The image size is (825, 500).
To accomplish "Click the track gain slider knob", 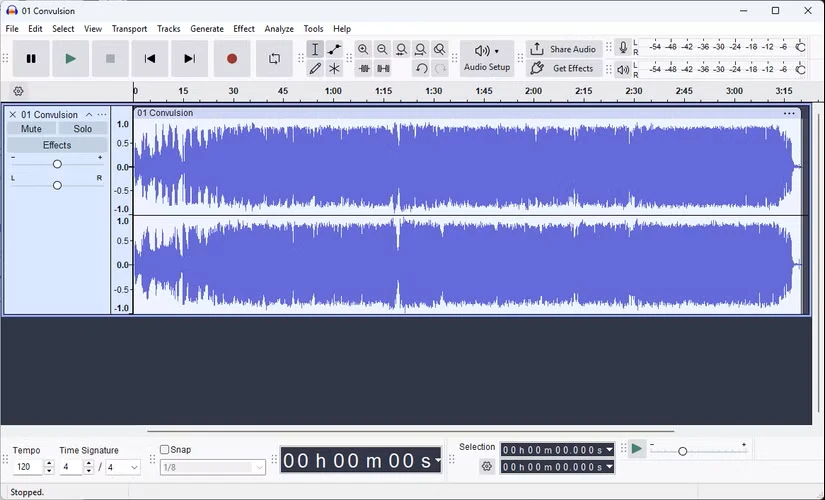I will [57, 164].
